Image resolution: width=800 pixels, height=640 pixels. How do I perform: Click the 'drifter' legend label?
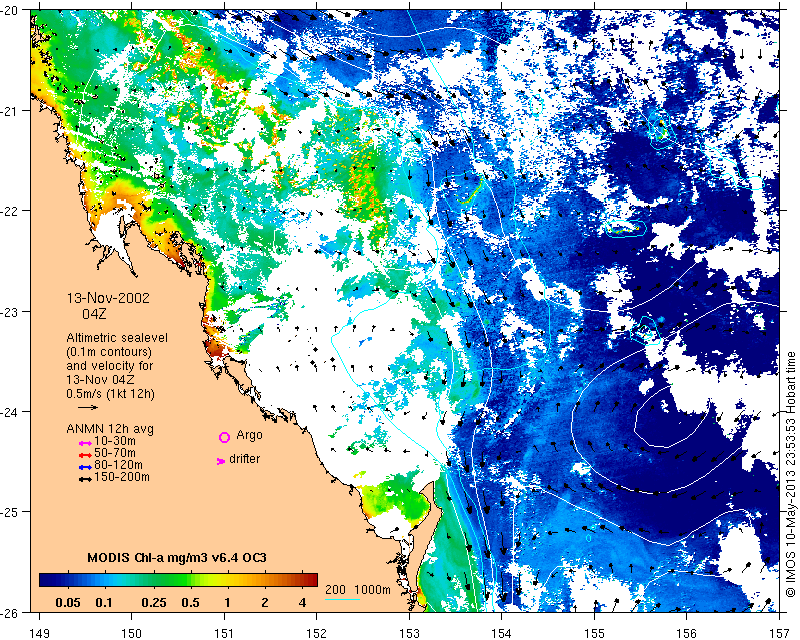point(244,459)
